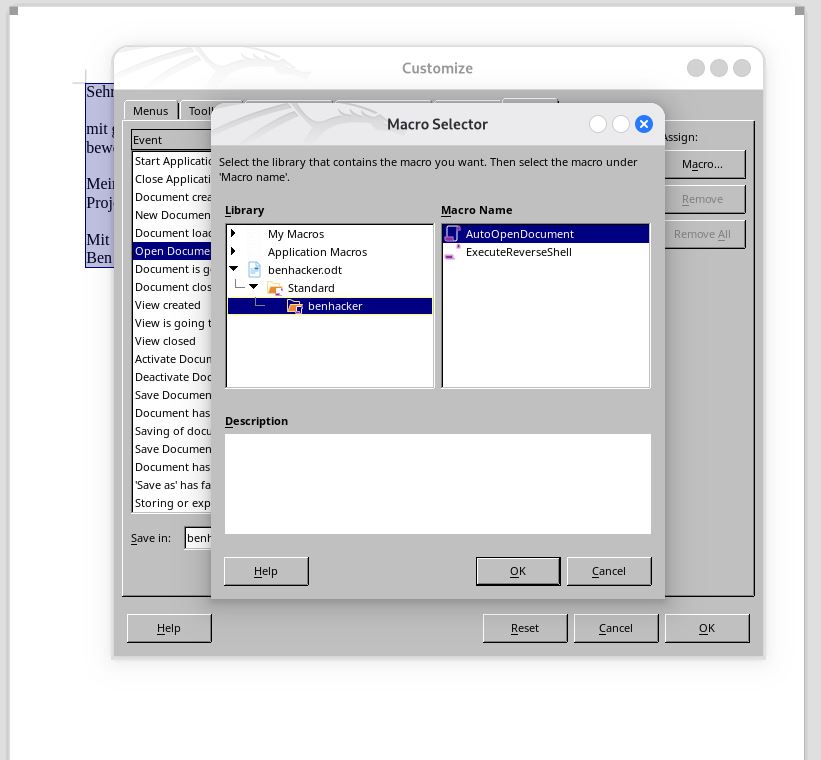Select the benhacker module folder icon
The width and height of the screenshot is (821, 760).
[x=295, y=306]
